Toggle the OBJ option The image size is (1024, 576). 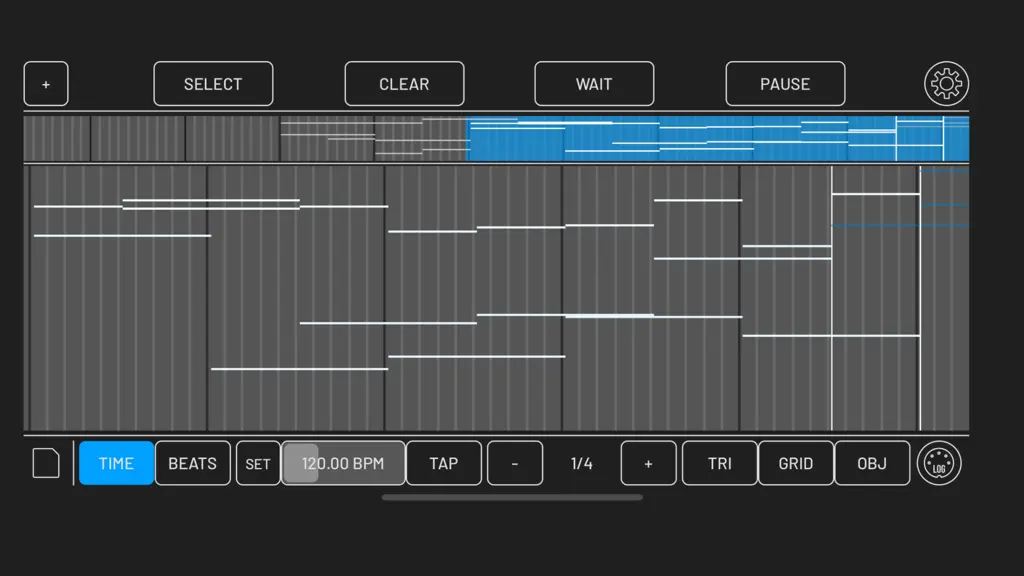point(872,463)
